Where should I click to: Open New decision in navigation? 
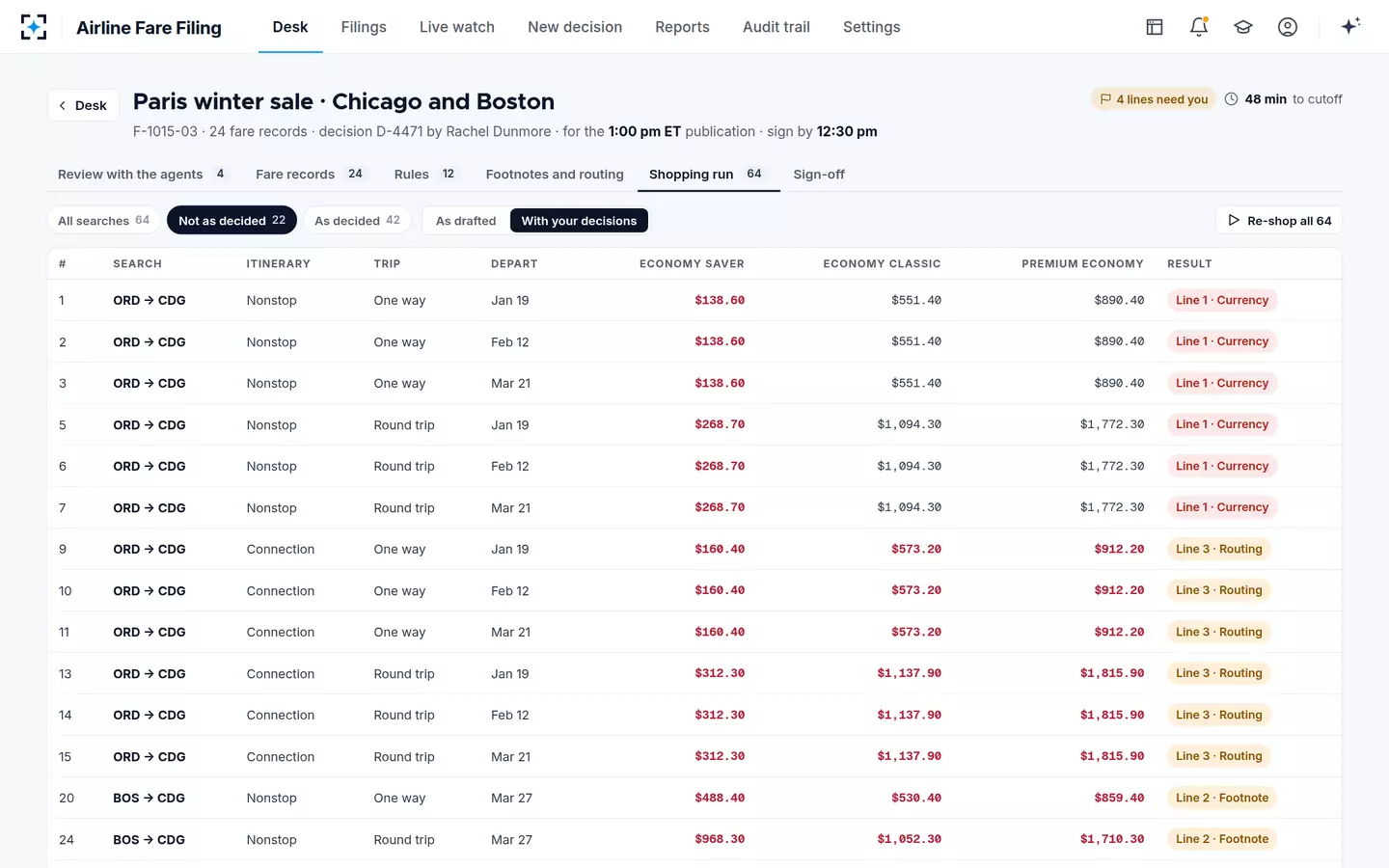(575, 27)
